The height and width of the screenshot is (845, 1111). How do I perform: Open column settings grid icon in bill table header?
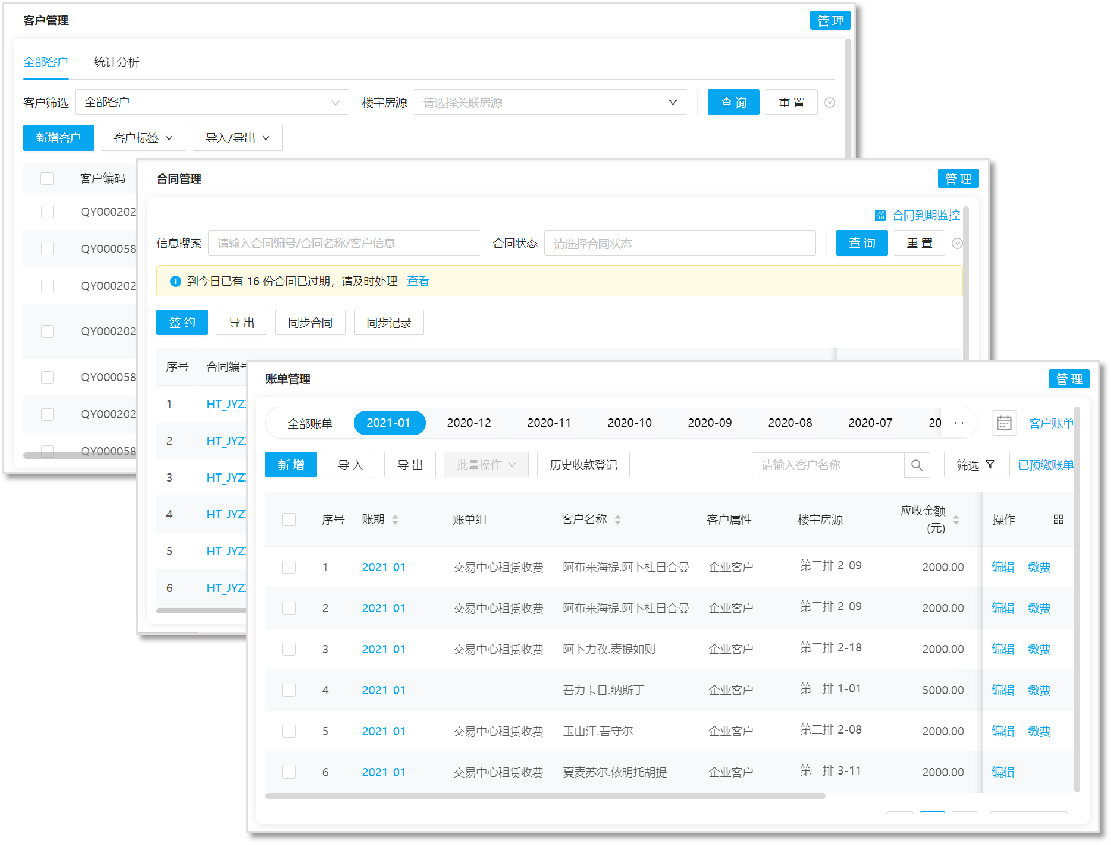tap(1059, 519)
